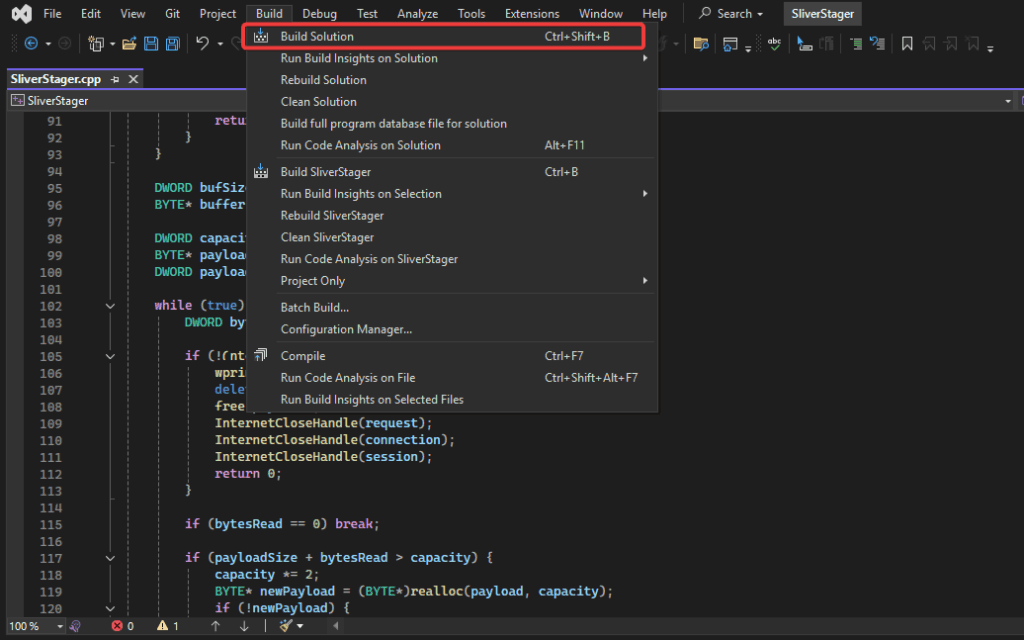This screenshot has width=1024, height=640.
Task: Open the Analyze menu
Action: tap(417, 14)
